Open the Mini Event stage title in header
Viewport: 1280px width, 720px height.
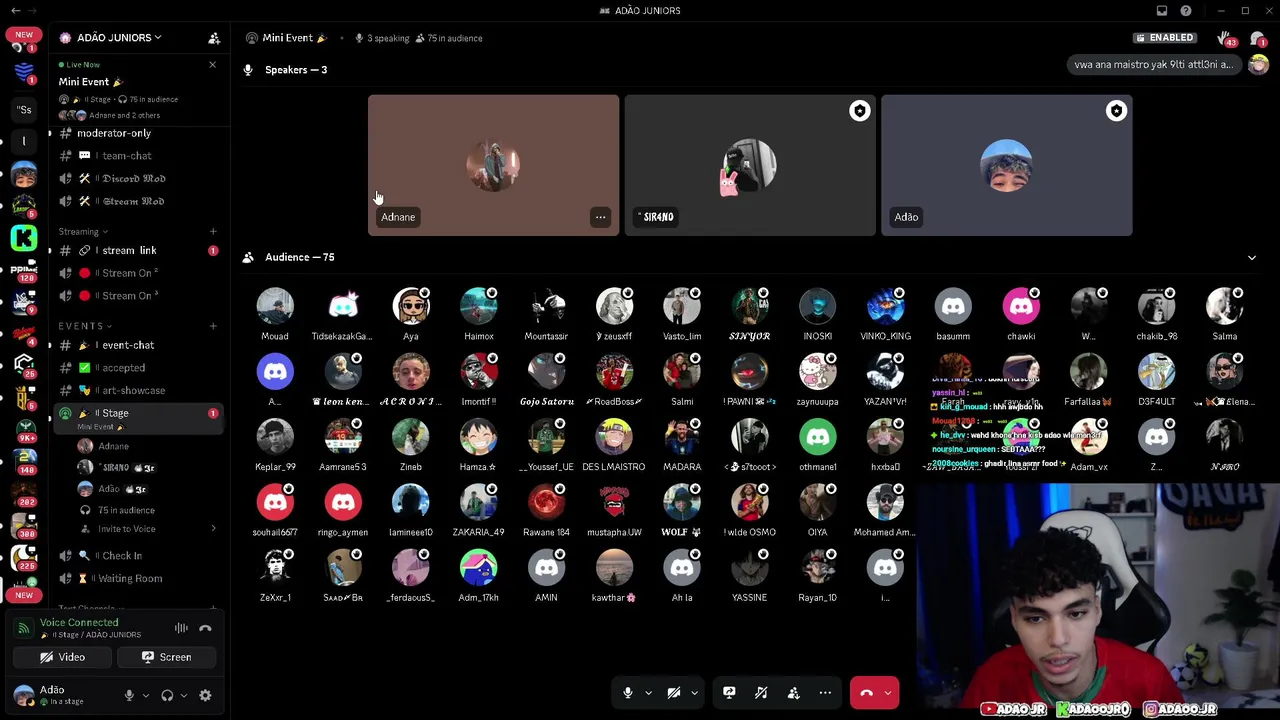[x=287, y=38]
